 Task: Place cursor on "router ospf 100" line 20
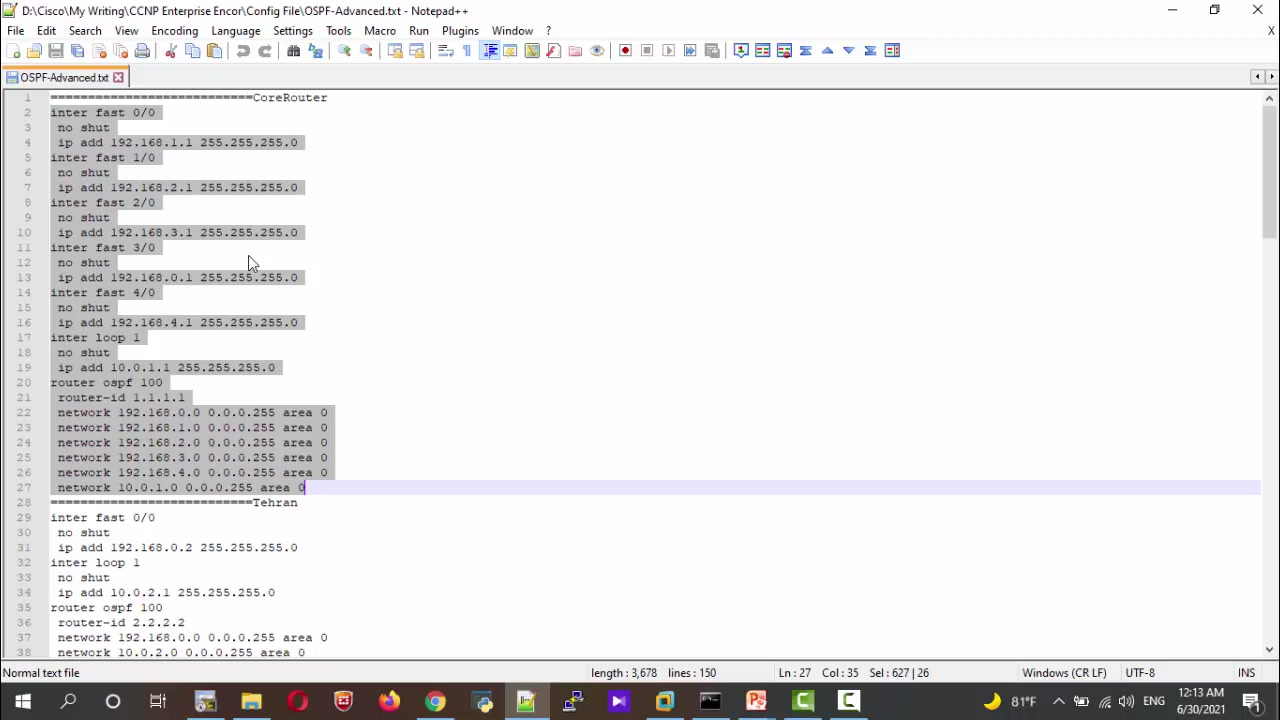[106, 383]
